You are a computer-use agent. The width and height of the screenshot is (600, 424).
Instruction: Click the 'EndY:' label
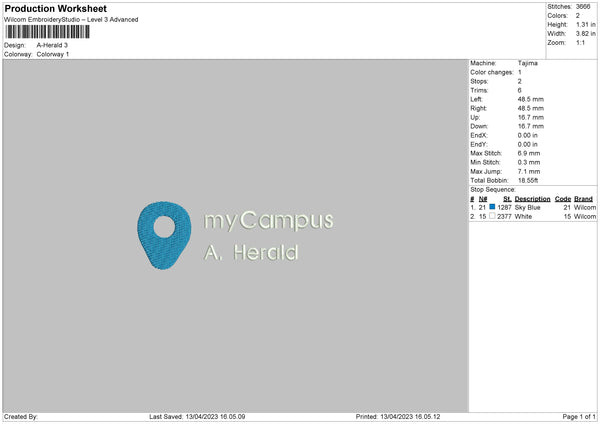tap(479, 145)
